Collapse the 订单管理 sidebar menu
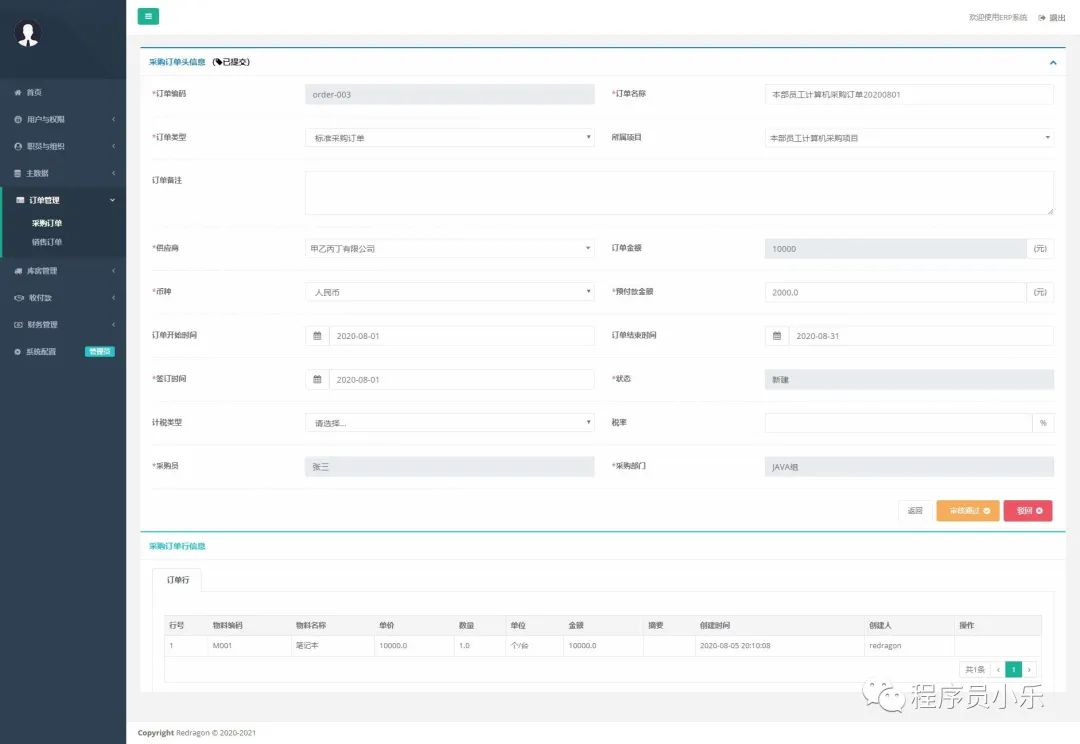Viewport: 1080px width, 744px height. pos(63,200)
